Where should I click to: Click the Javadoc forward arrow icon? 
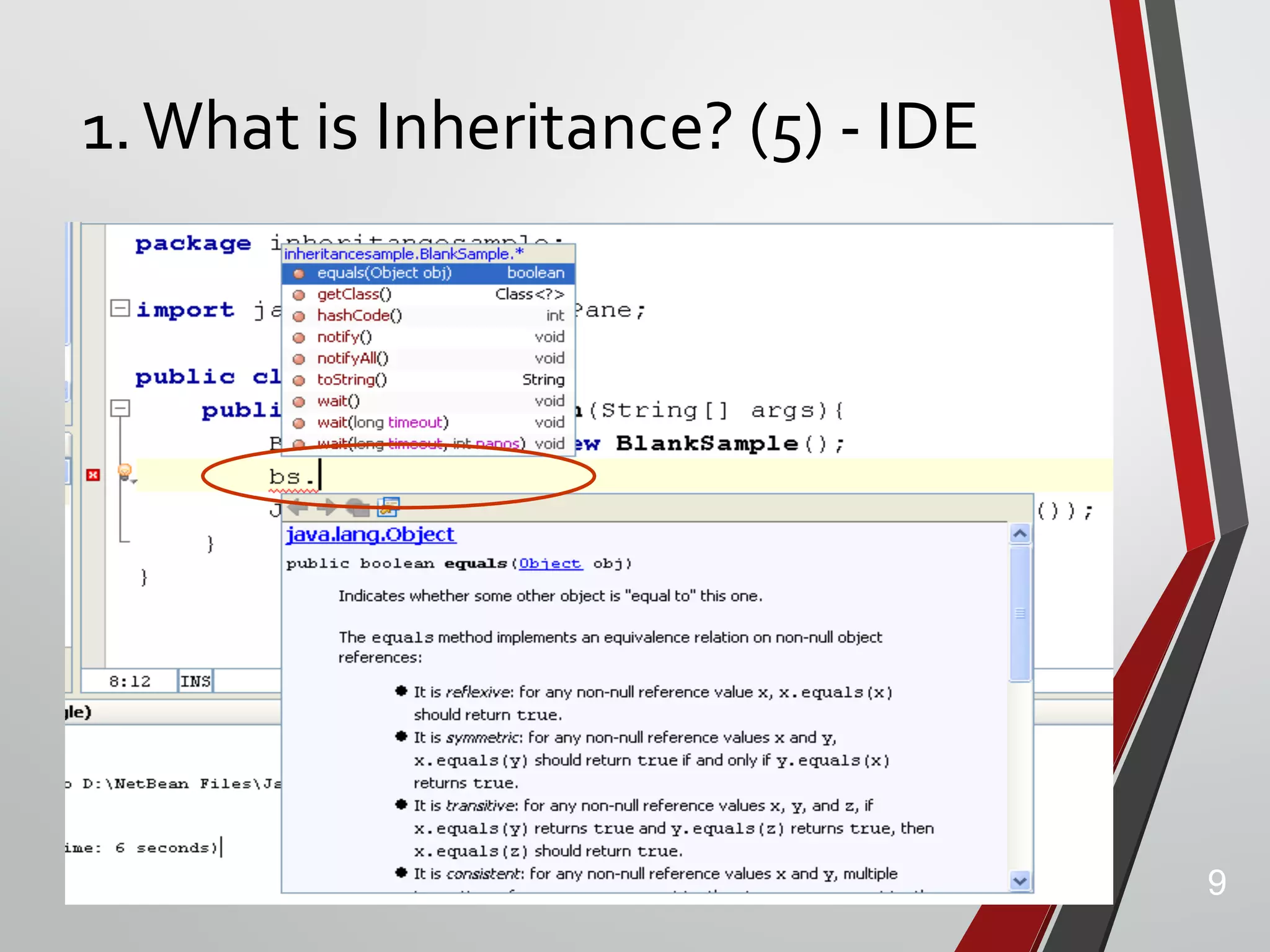pyautogui.click(x=327, y=508)
